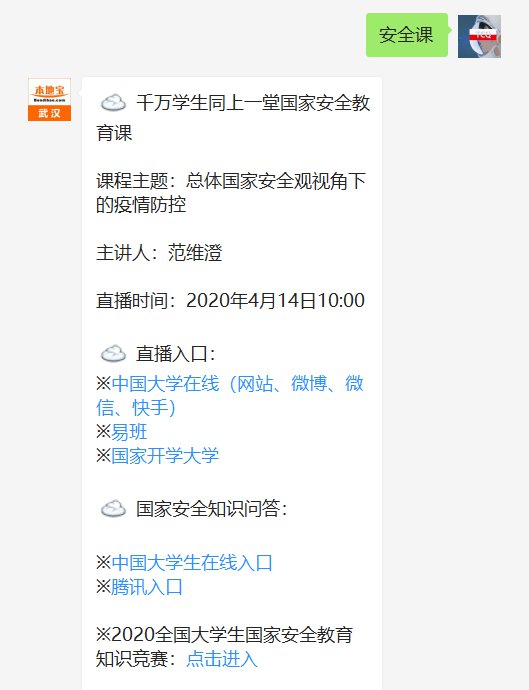Click the 直播入口 heading text
This screenshot has height=690, width=529.
click(x=175, y=354)
